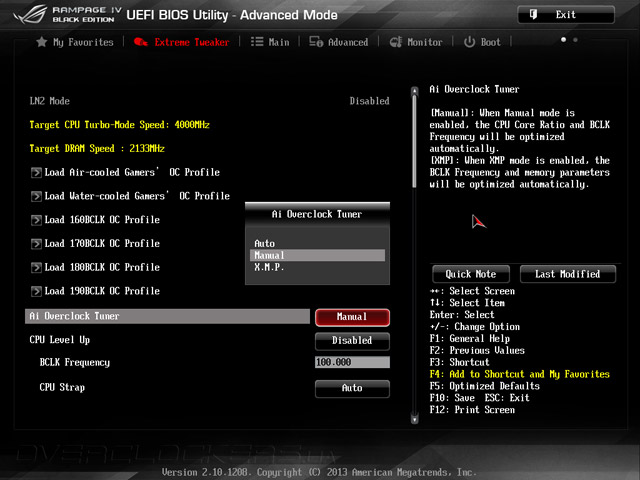This screenshot has width=640, height=480.
Task: Click arrow icon for Air-cooled Gamers' OC Profile
Action: coord(36,172)
